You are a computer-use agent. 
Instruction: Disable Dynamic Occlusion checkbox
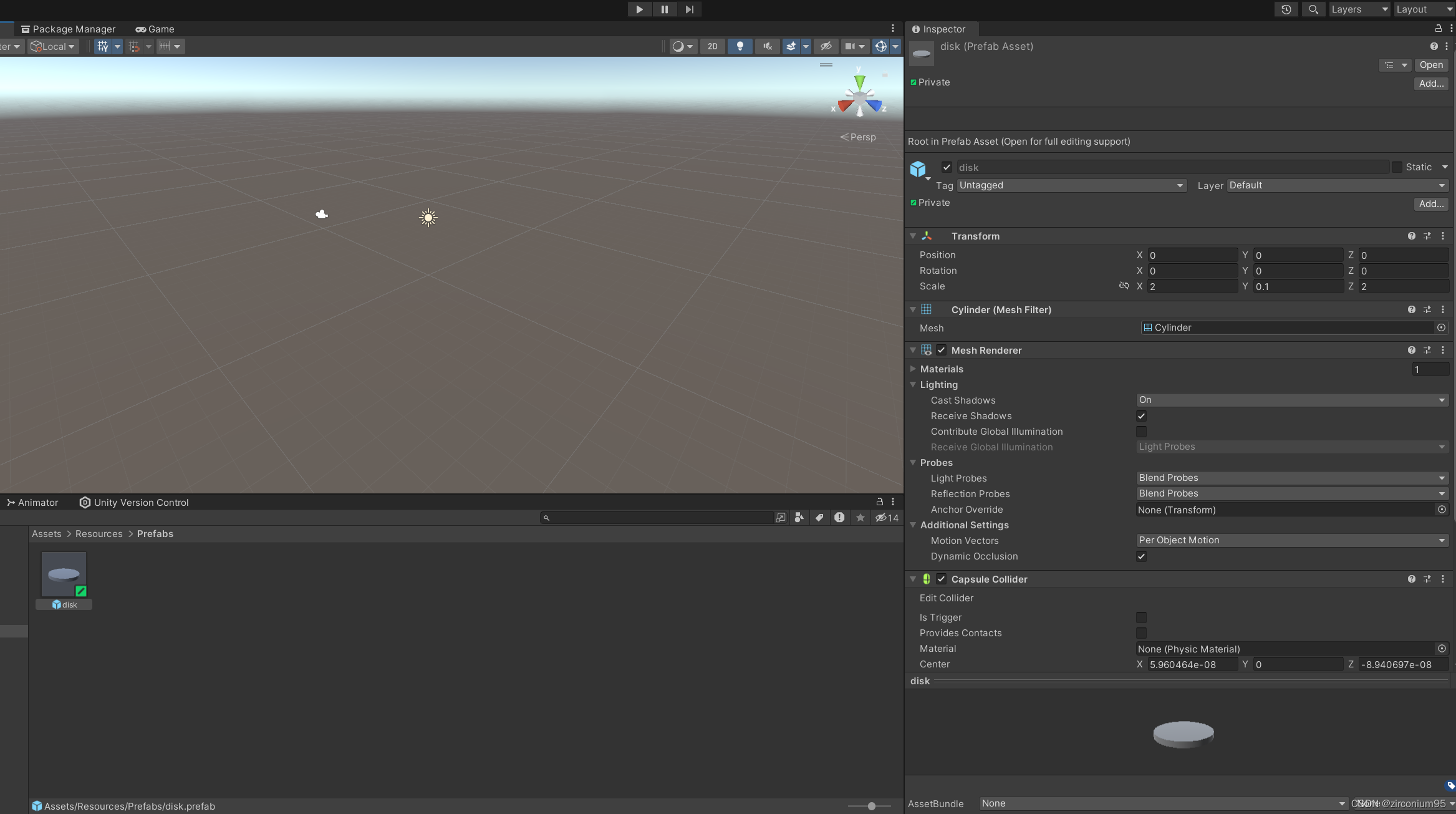coord(1141,556)
